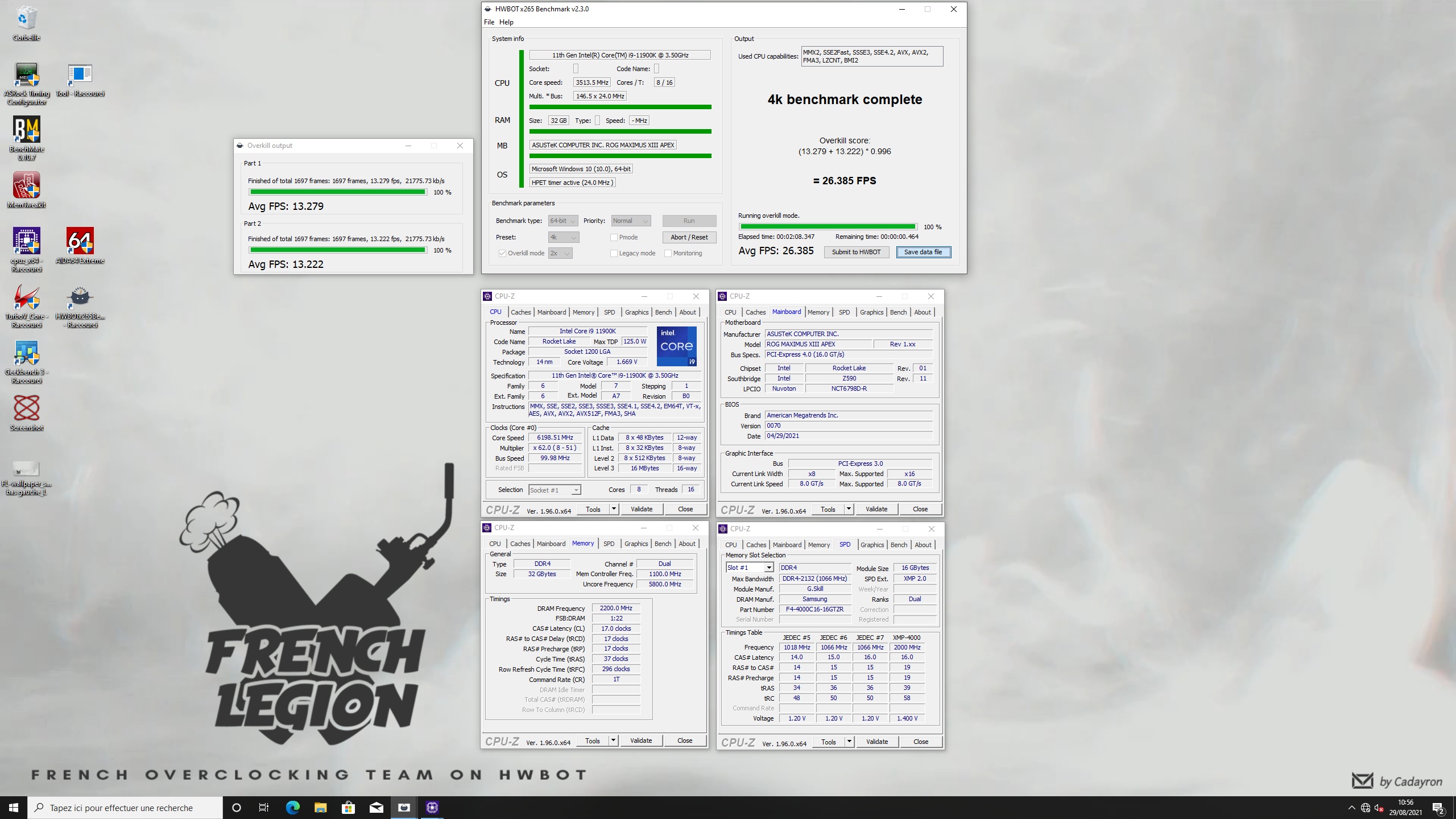Open Help menu in HWBOT x265
1456x819 pixels.
pyautogui.click(x=506, y=22)
